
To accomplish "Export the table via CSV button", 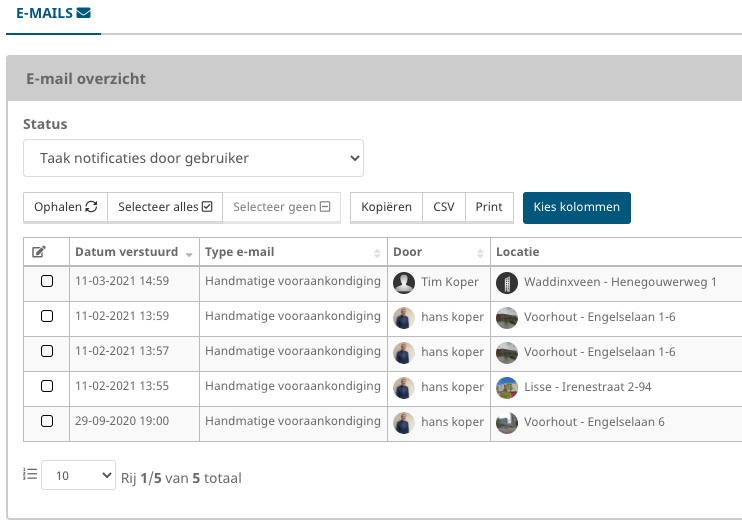I will [443, 207].
